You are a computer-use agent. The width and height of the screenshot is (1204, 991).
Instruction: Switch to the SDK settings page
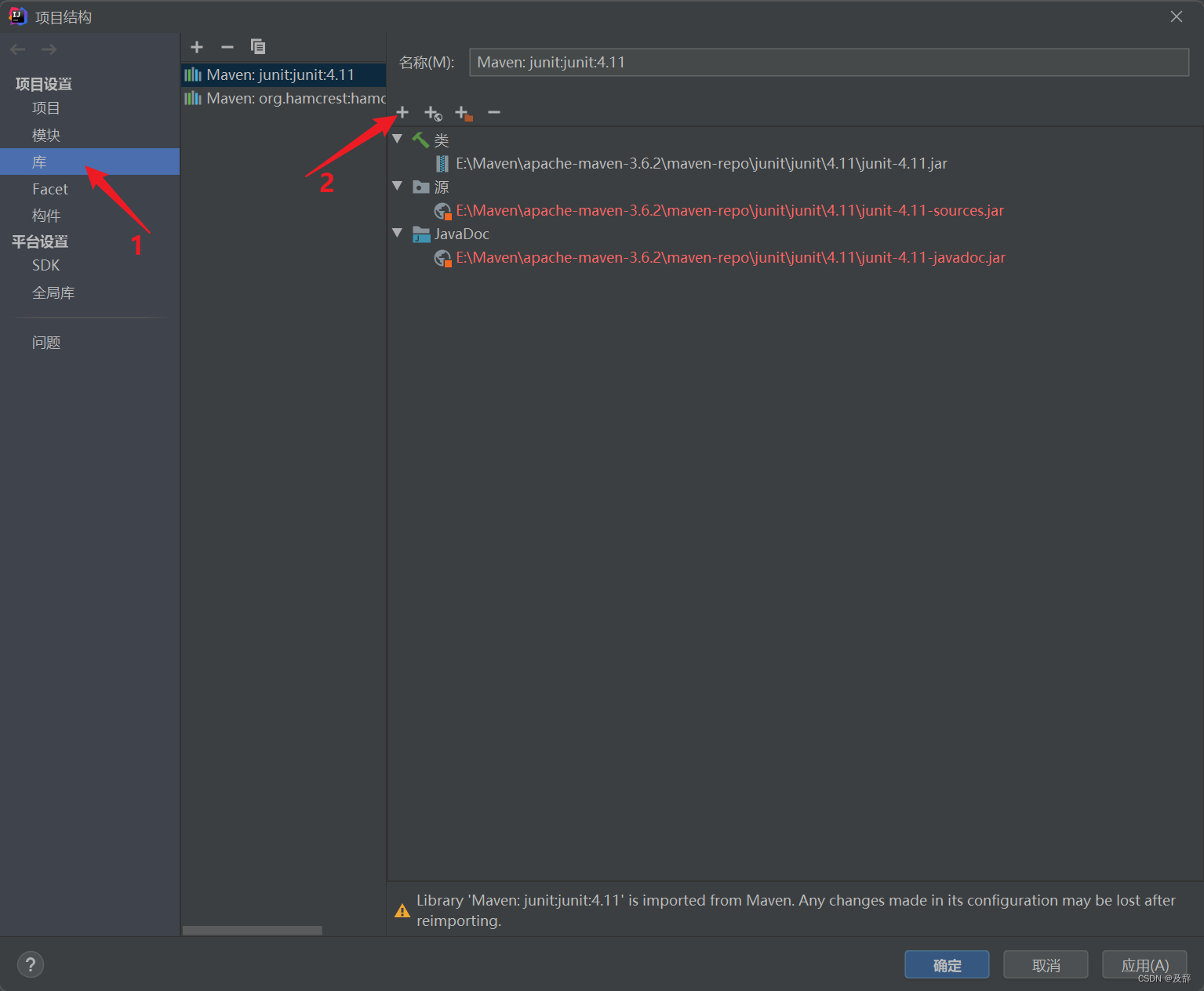point(45,265)
